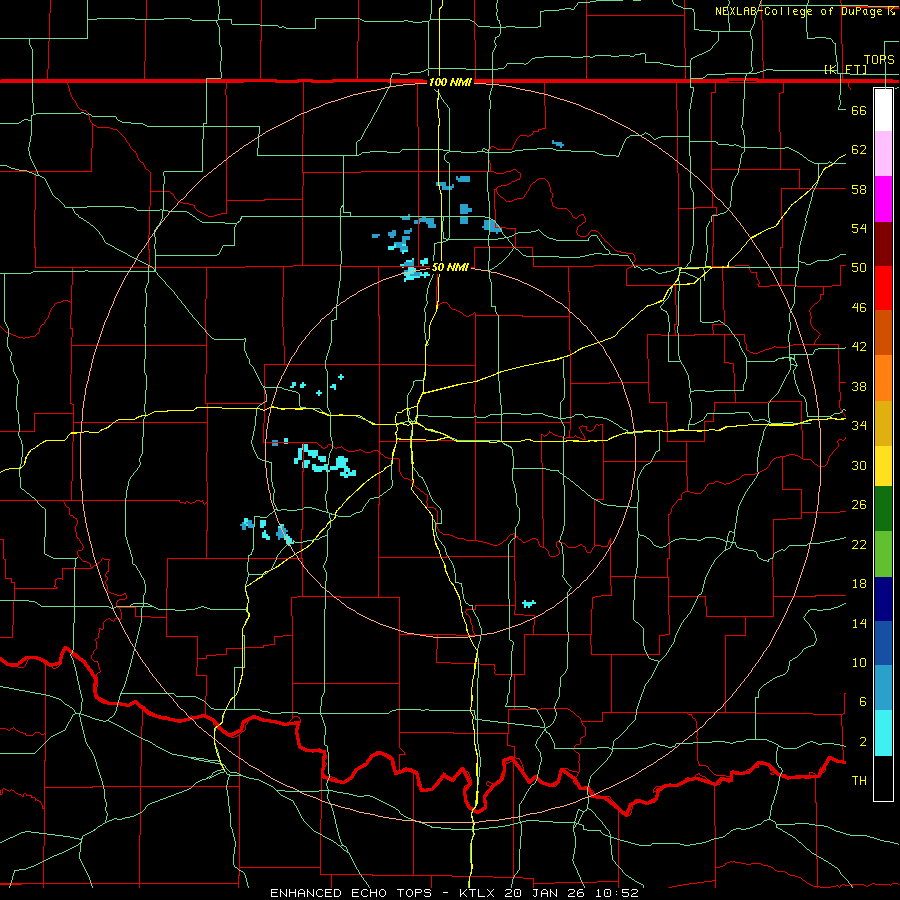This screenshot has height=900, width=900.
Task: Click the [K FT] units label
Action: tap(845, 69)
